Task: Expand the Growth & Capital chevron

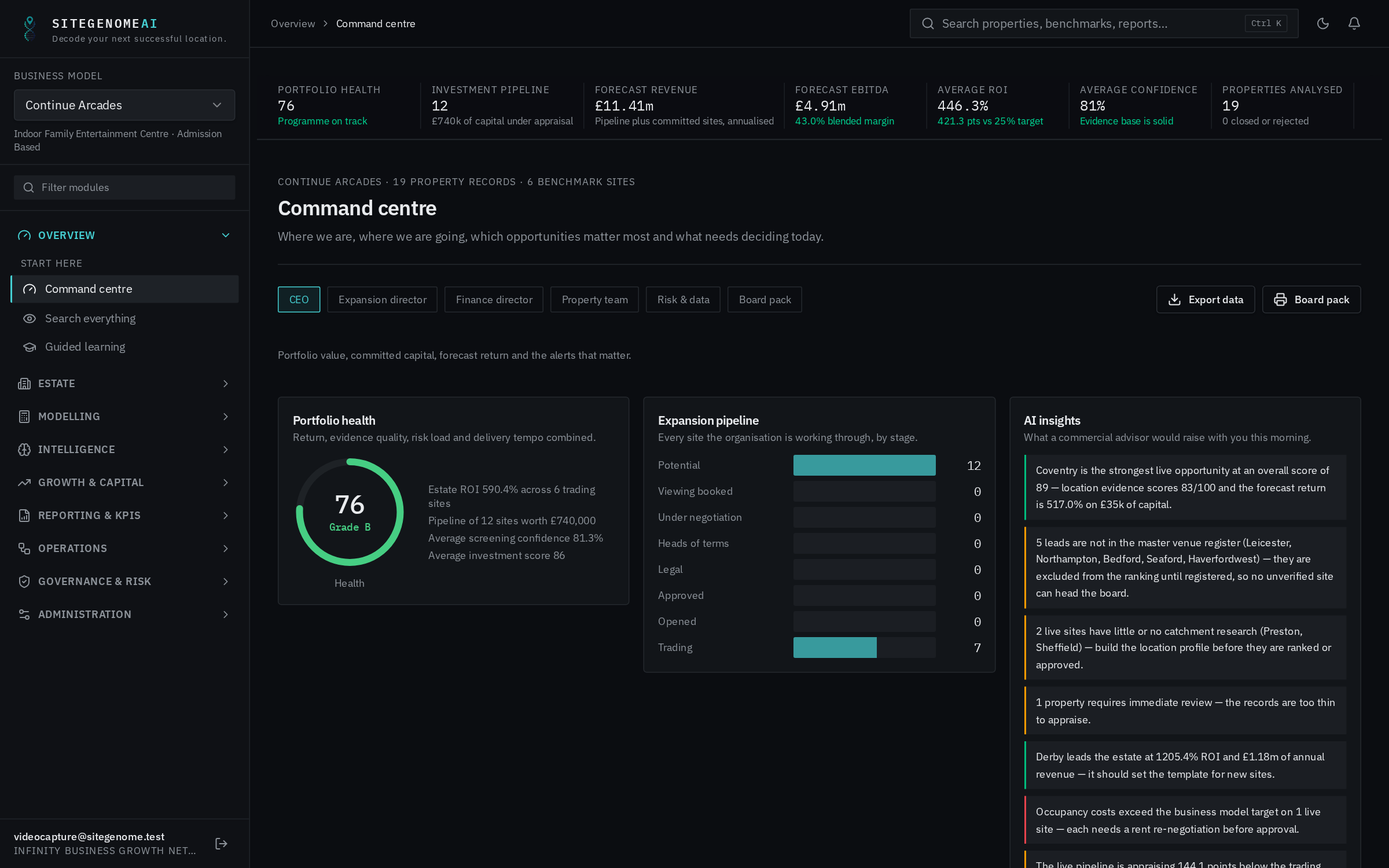Action: pos(226,483)
